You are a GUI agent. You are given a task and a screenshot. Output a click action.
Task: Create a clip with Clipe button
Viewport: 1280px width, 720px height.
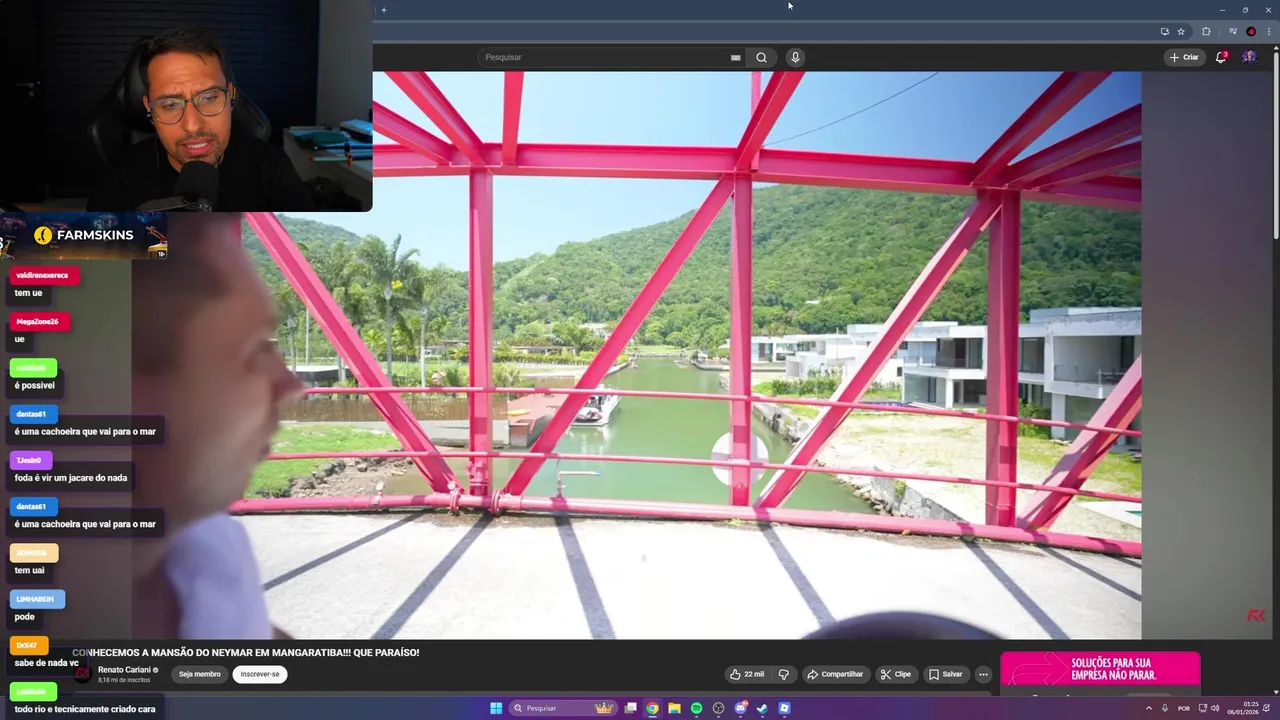(x=896, y=674)
